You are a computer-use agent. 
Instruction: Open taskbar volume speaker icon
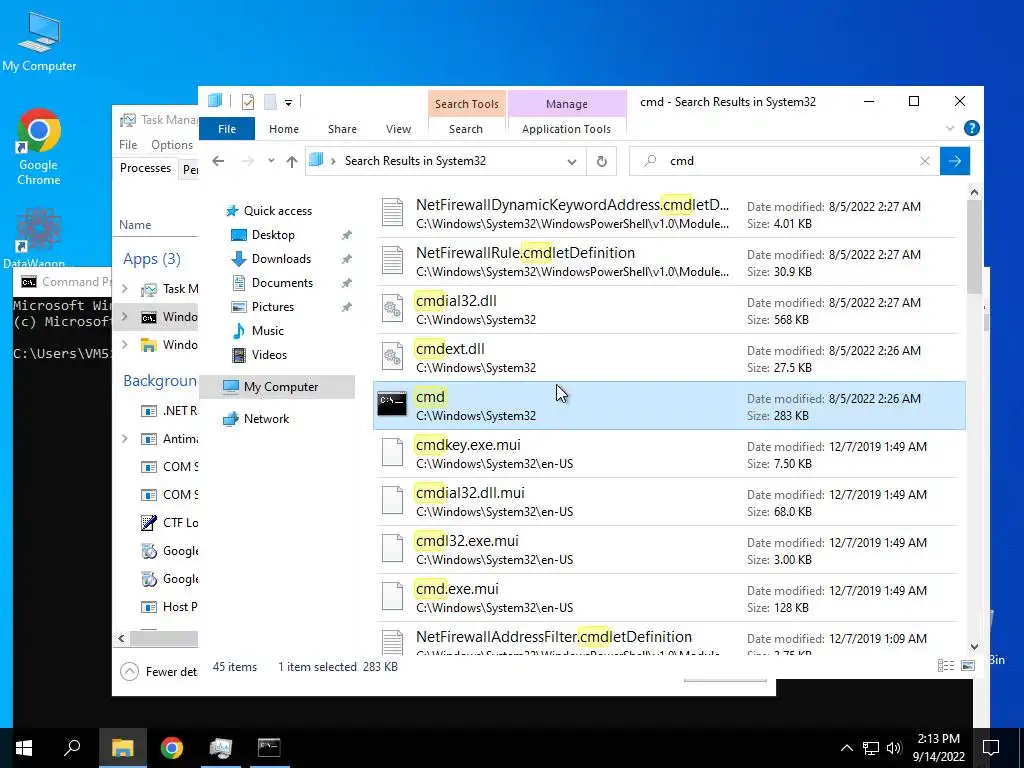pyautogui.click(x=894, y=748)
